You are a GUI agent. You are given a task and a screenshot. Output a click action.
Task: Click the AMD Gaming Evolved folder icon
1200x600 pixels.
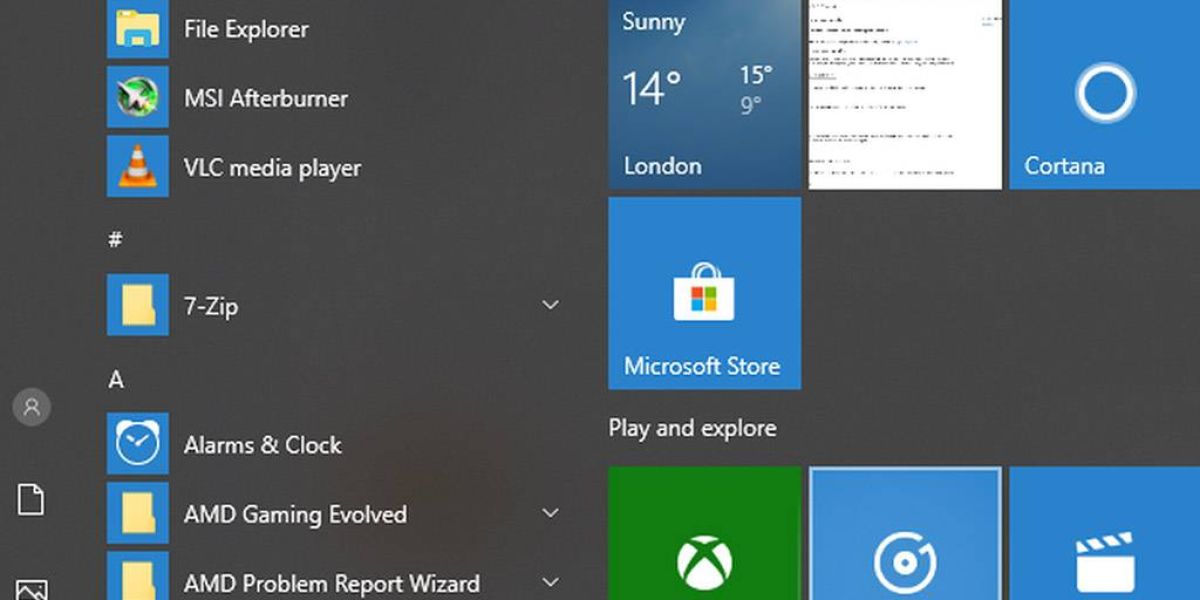pyautogui.click(x=138, y=514)
